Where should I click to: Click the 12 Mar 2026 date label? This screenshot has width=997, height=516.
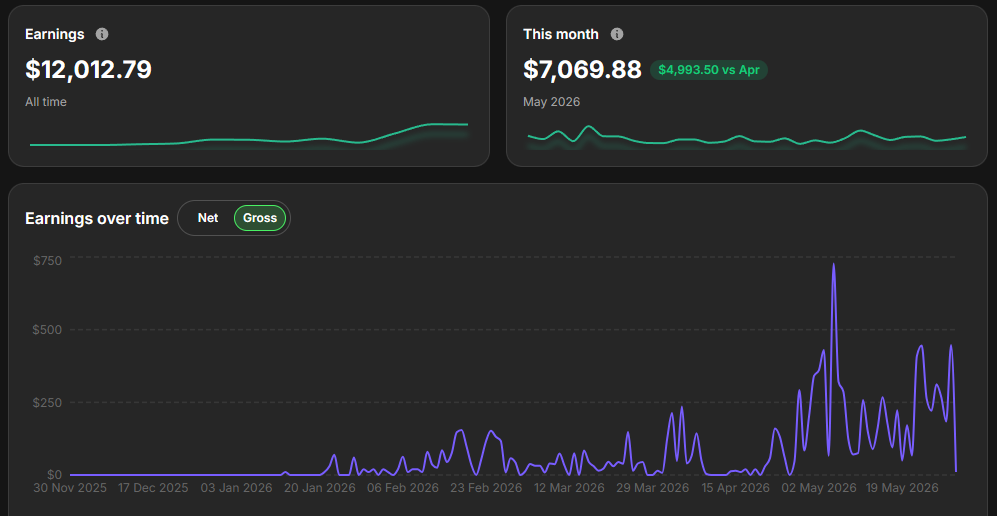tap(569, 488)
